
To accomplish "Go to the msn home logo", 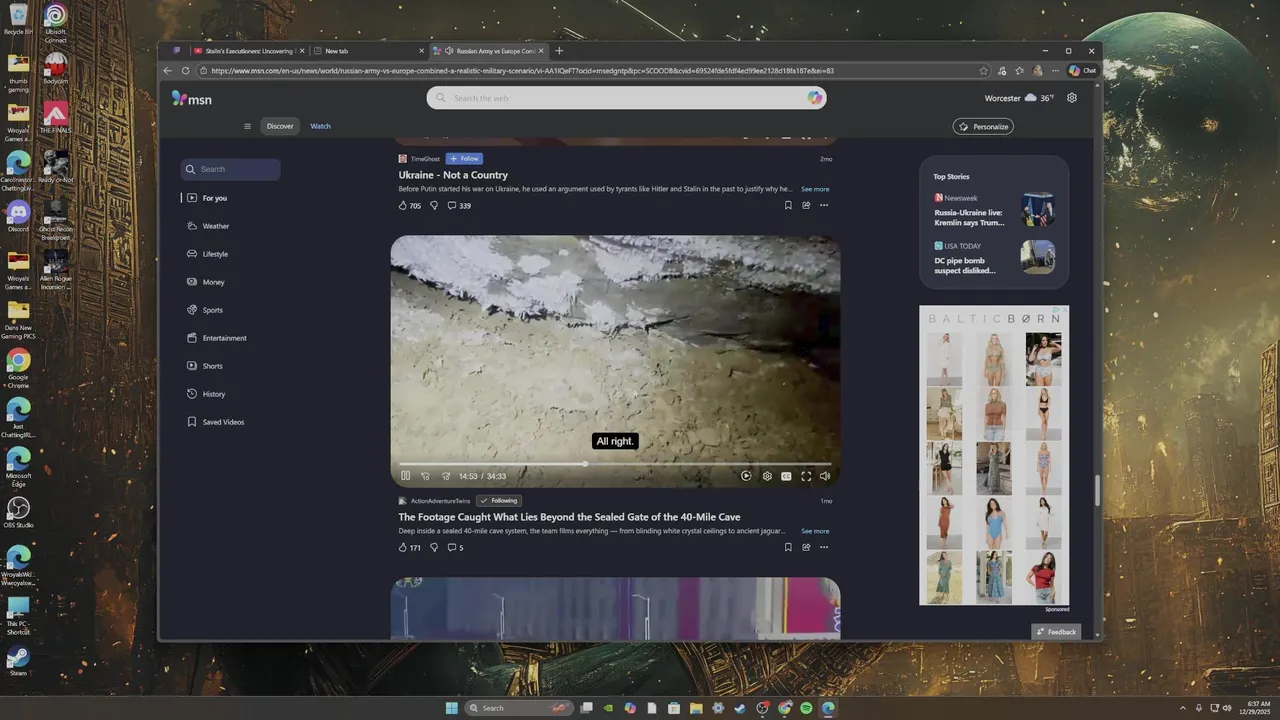I will (191, 98).
